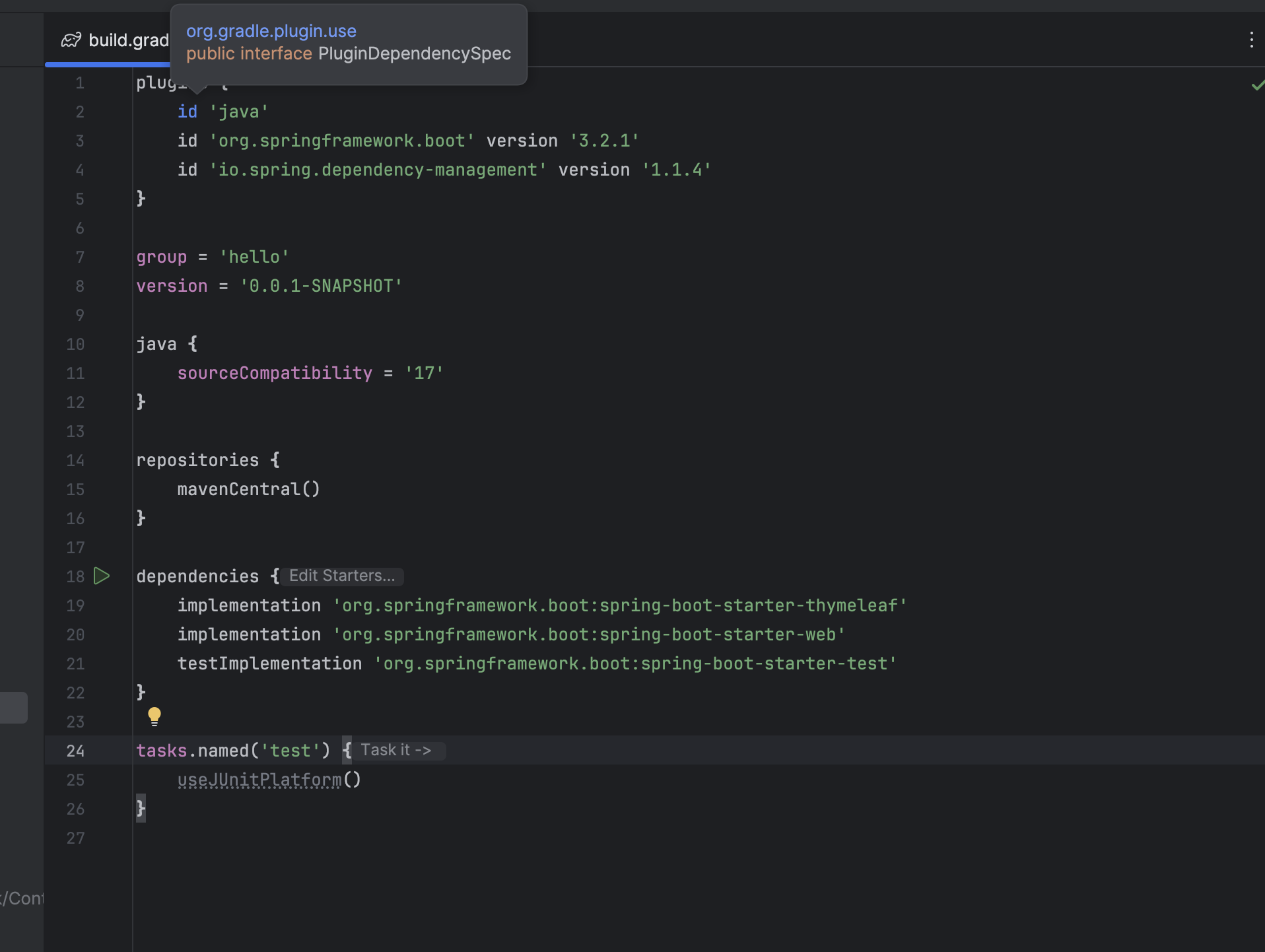Click PluginDependencySpec in the tooltip

[415, 53]
